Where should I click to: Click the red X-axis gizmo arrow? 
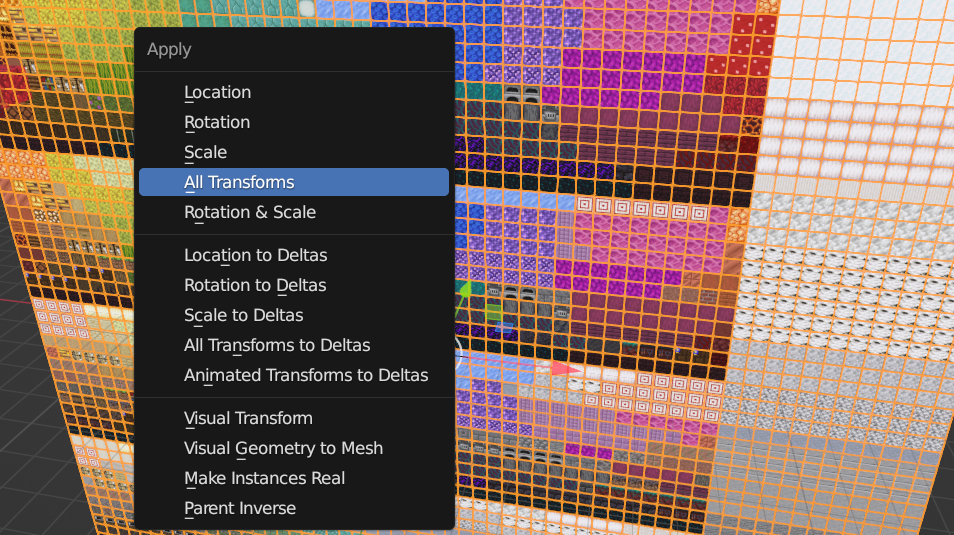click(566, 368)
